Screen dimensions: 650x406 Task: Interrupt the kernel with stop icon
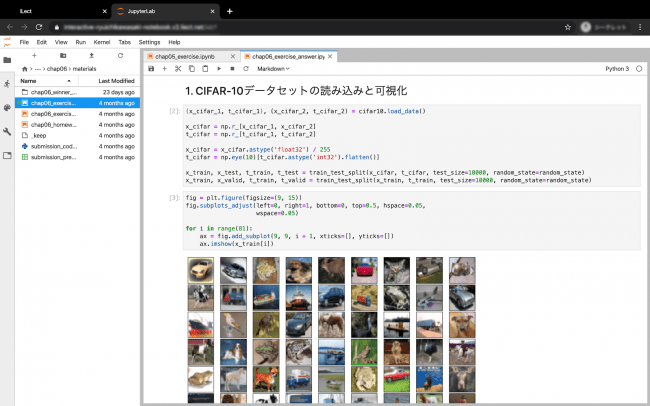pos(232,68)
